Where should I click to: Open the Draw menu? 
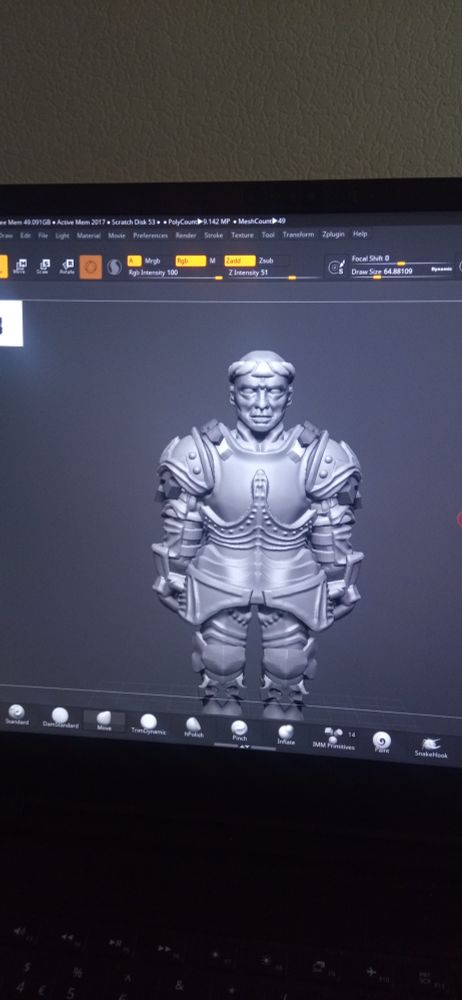coord(6,235)
